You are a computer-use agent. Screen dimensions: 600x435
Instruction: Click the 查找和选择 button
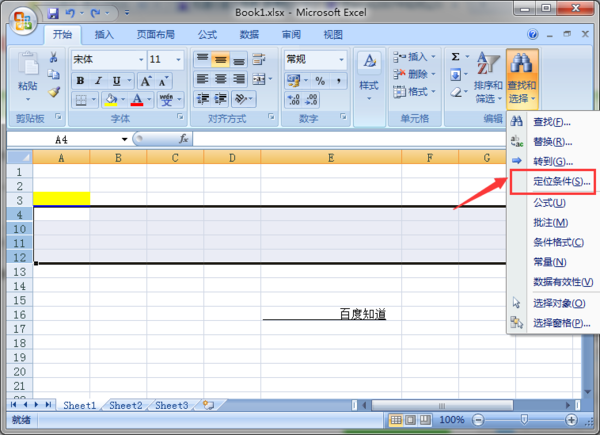click(523, 78)
